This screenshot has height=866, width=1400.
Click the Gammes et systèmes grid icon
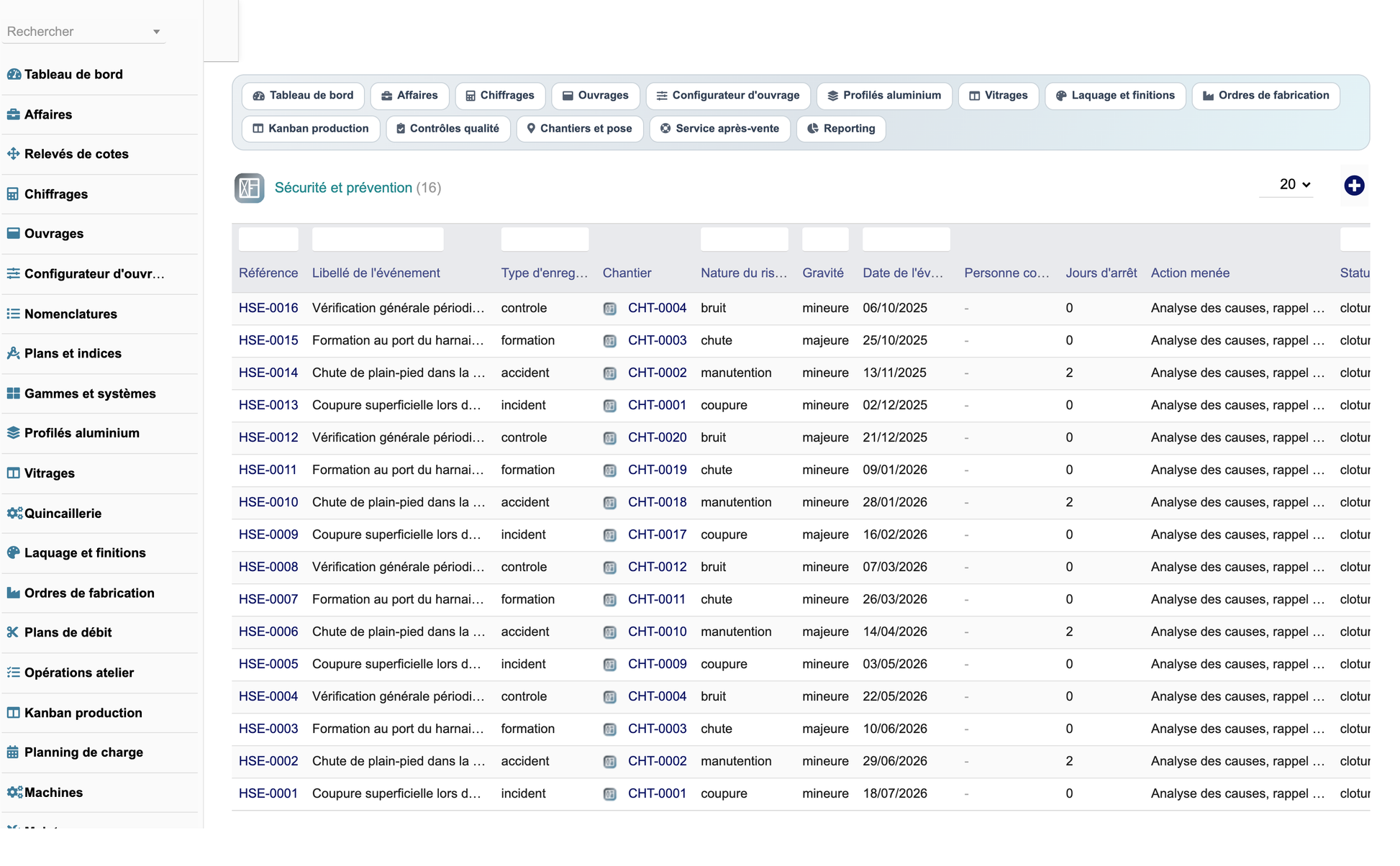(x=14, y=393)
